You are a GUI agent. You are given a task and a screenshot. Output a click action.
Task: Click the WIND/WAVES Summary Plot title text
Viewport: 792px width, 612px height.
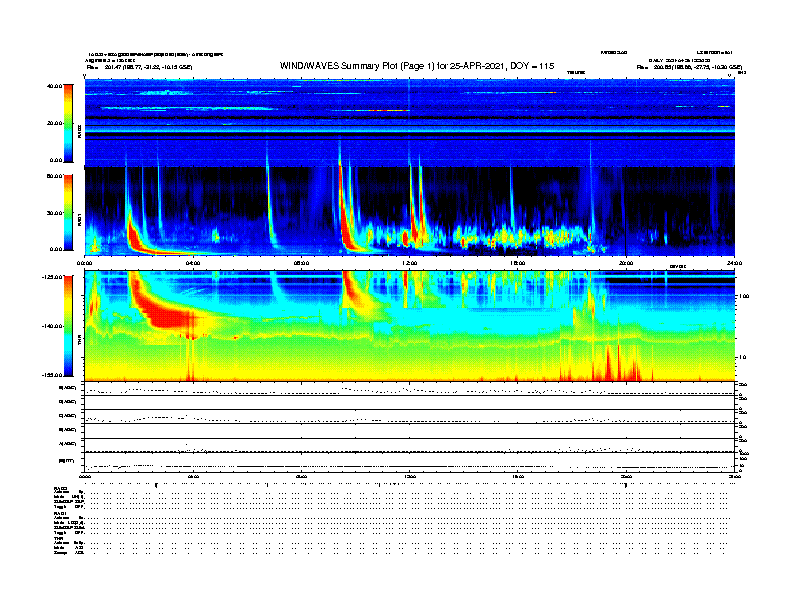point(417,66)
